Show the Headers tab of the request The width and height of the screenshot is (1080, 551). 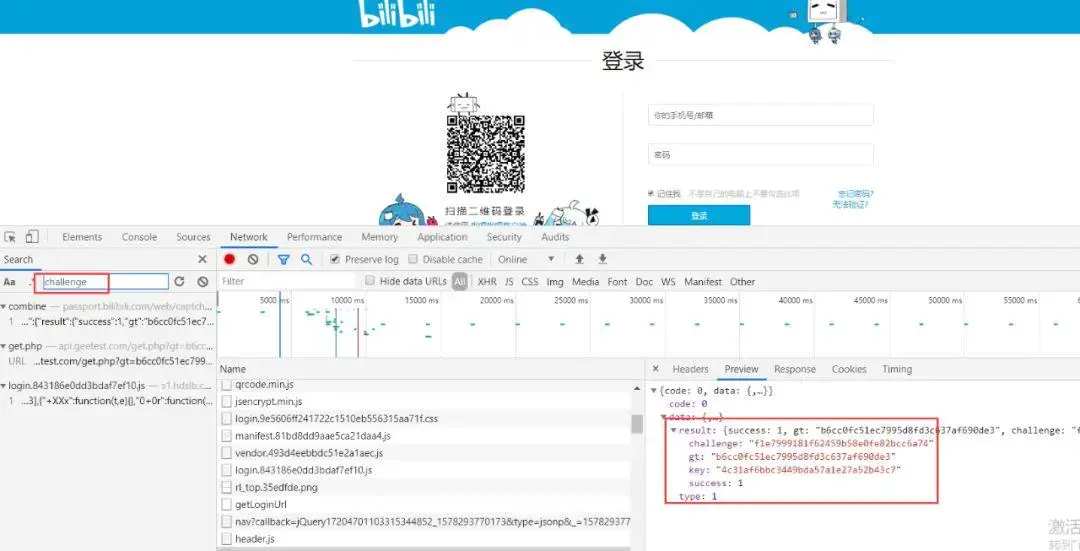click(x=690, y=369)
